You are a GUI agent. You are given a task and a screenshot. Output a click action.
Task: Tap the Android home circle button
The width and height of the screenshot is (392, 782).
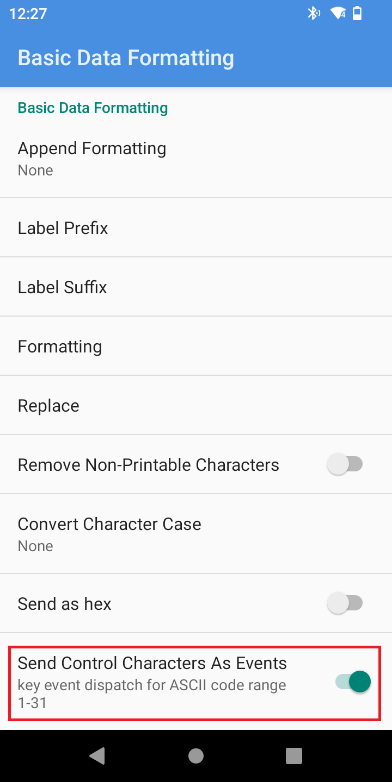pos(196,756)
